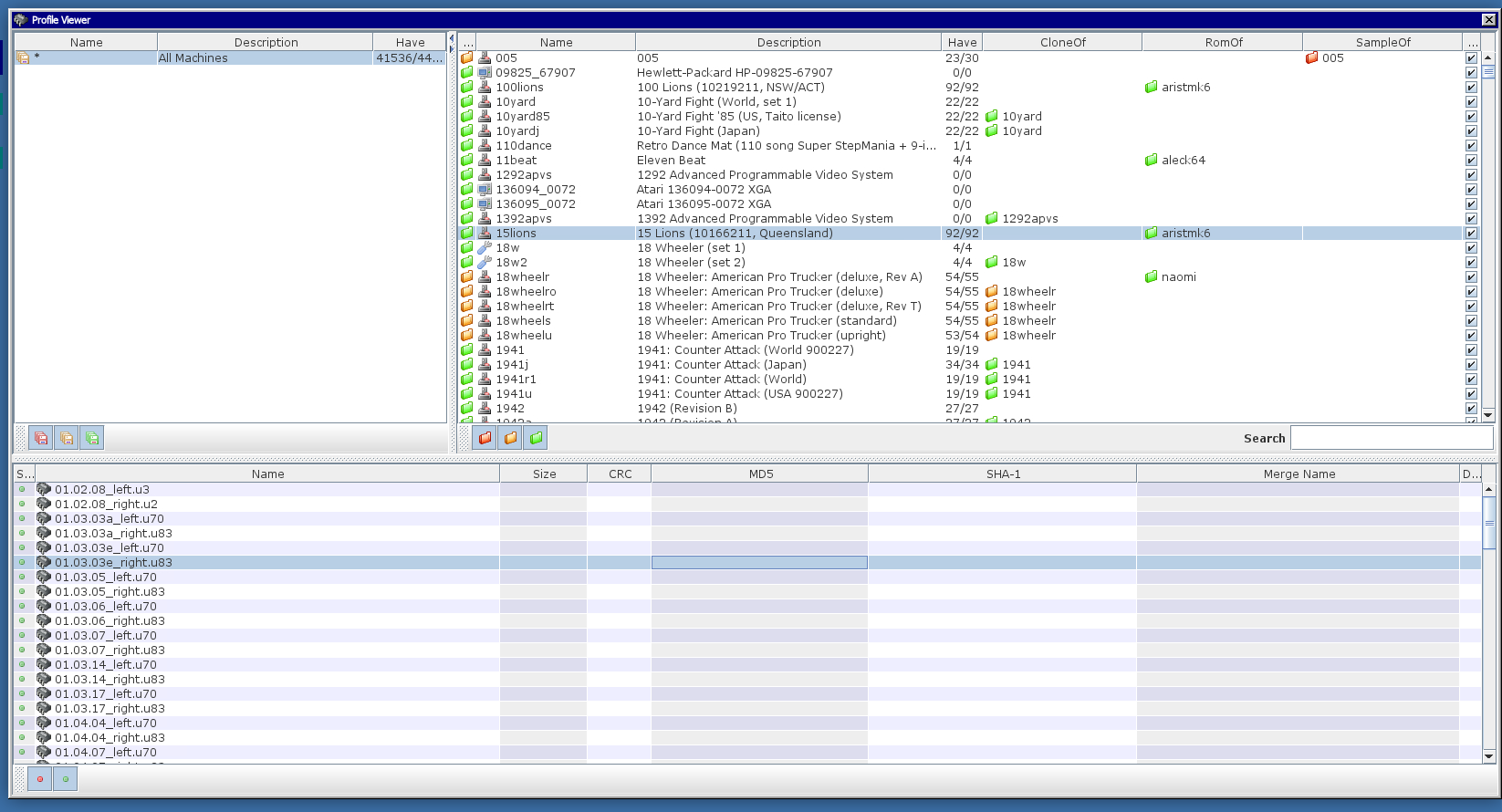This screenshot has height=812, width=1502.
Task: Toggle the red folder filter above Search
Action: (485, 438)
